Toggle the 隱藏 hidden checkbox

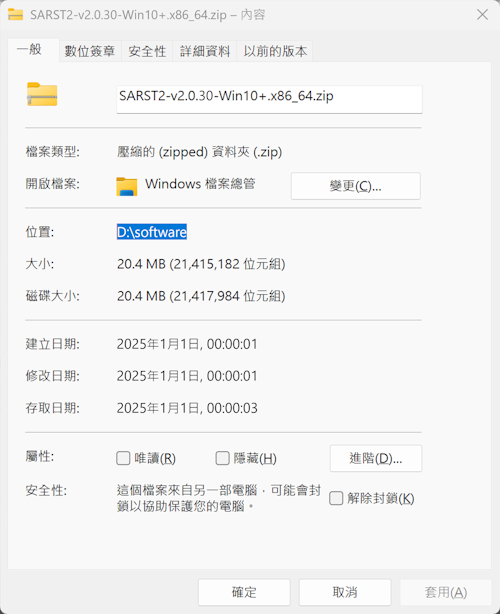[x=222, y=458]
